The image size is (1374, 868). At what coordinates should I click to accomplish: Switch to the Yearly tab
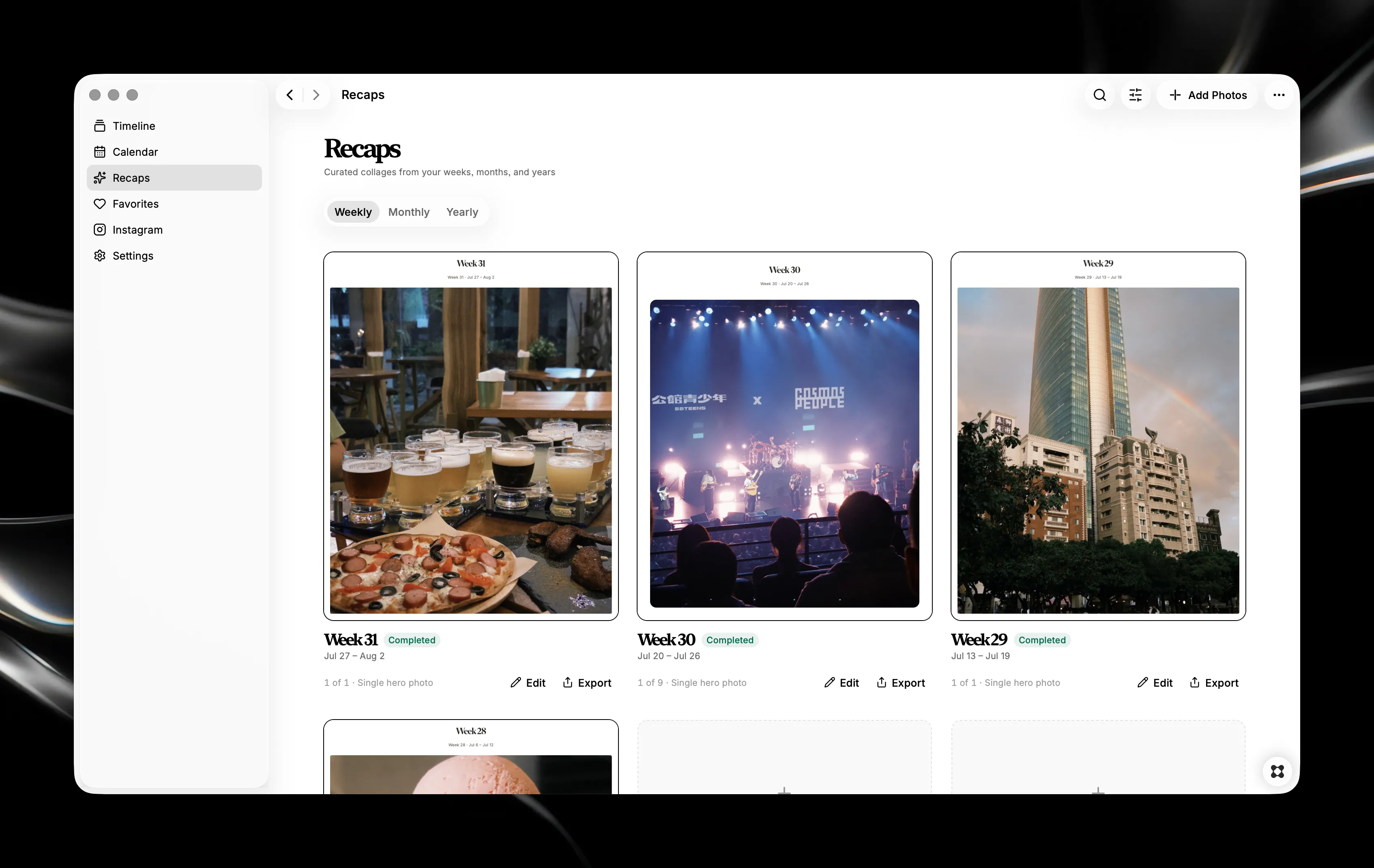click(x=462, y=212)
